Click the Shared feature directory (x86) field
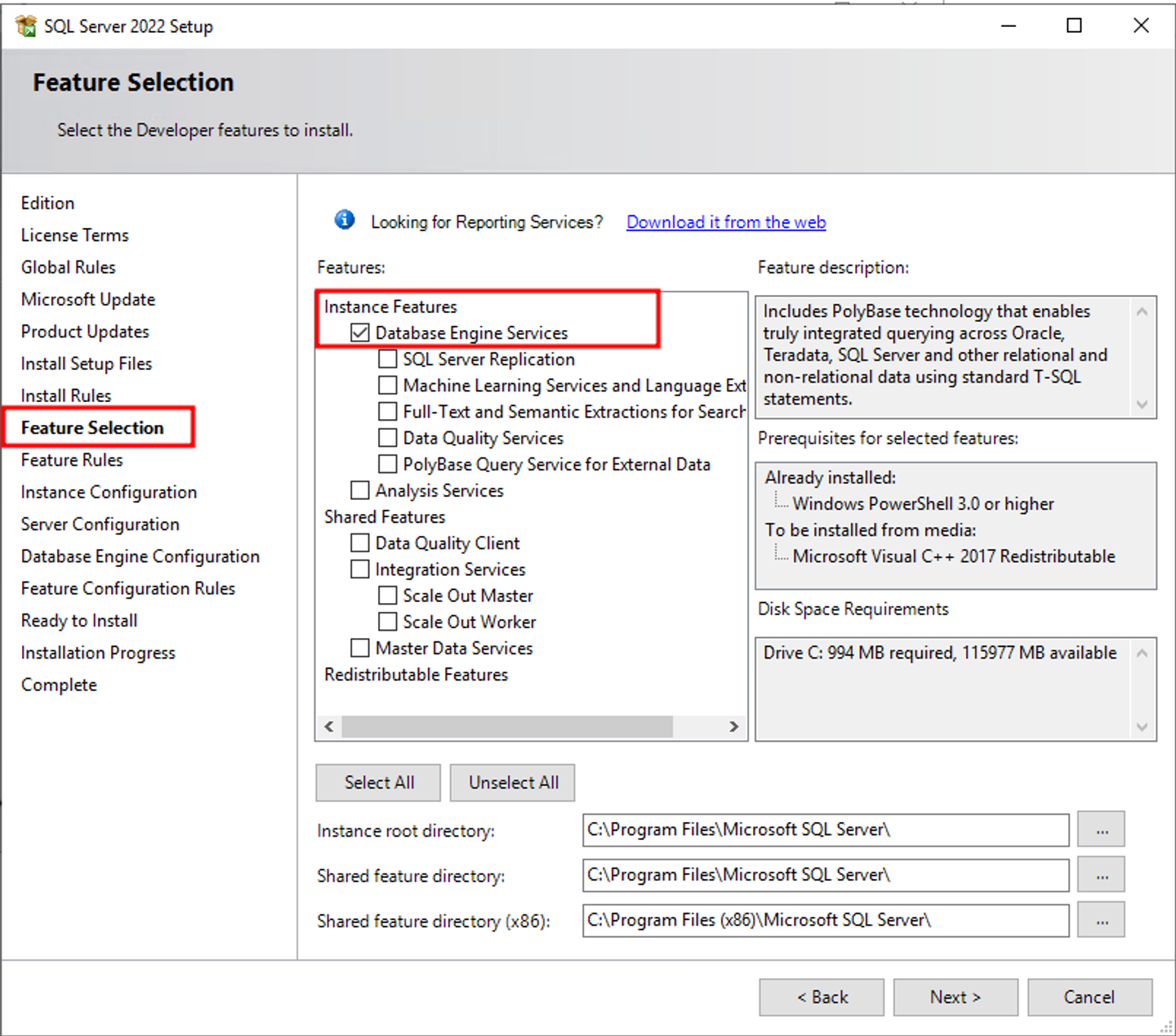 [x=826, y=920]
